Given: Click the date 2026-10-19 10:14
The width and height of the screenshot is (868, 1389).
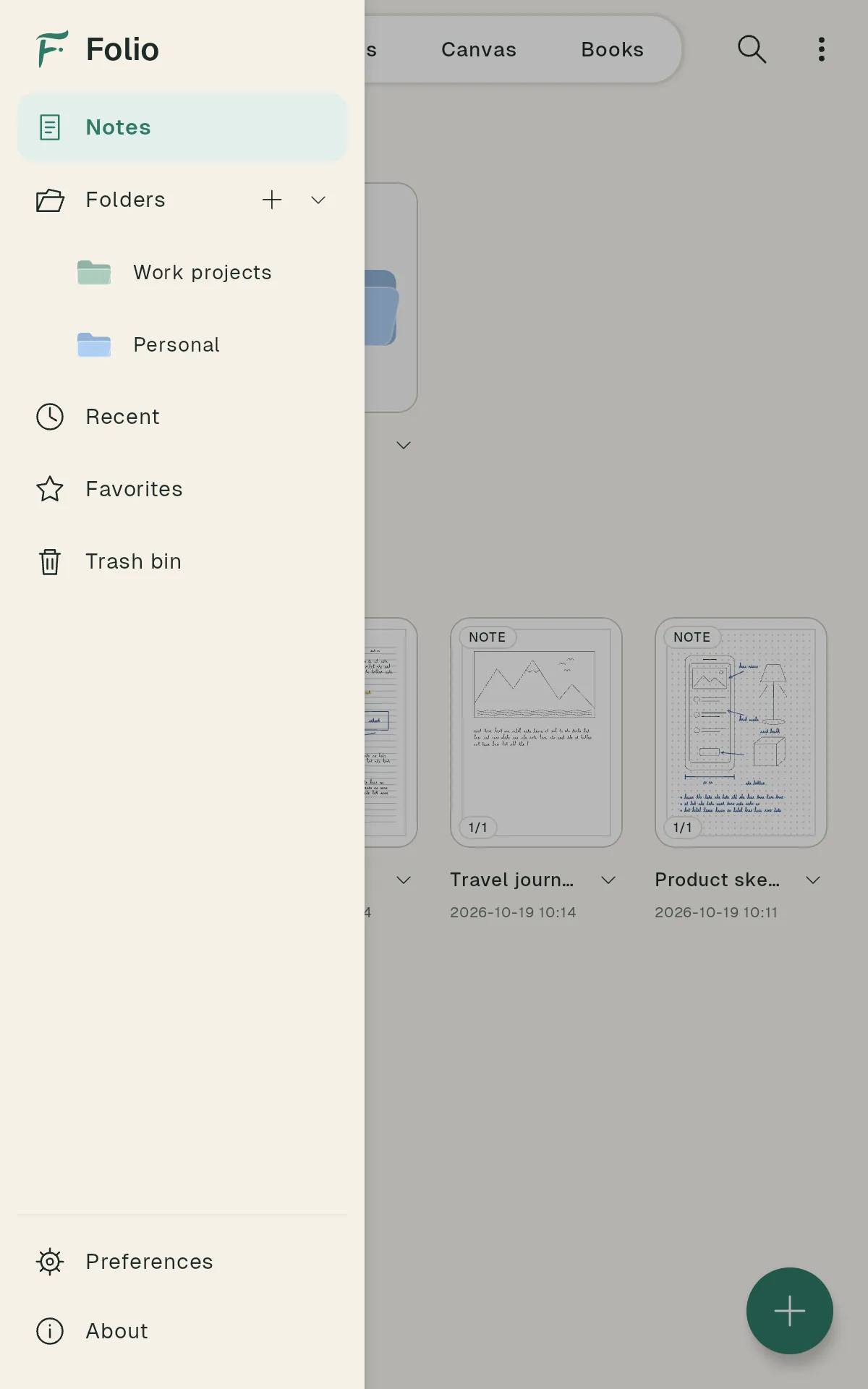Looking at the screenshot, I should [513, 912].
